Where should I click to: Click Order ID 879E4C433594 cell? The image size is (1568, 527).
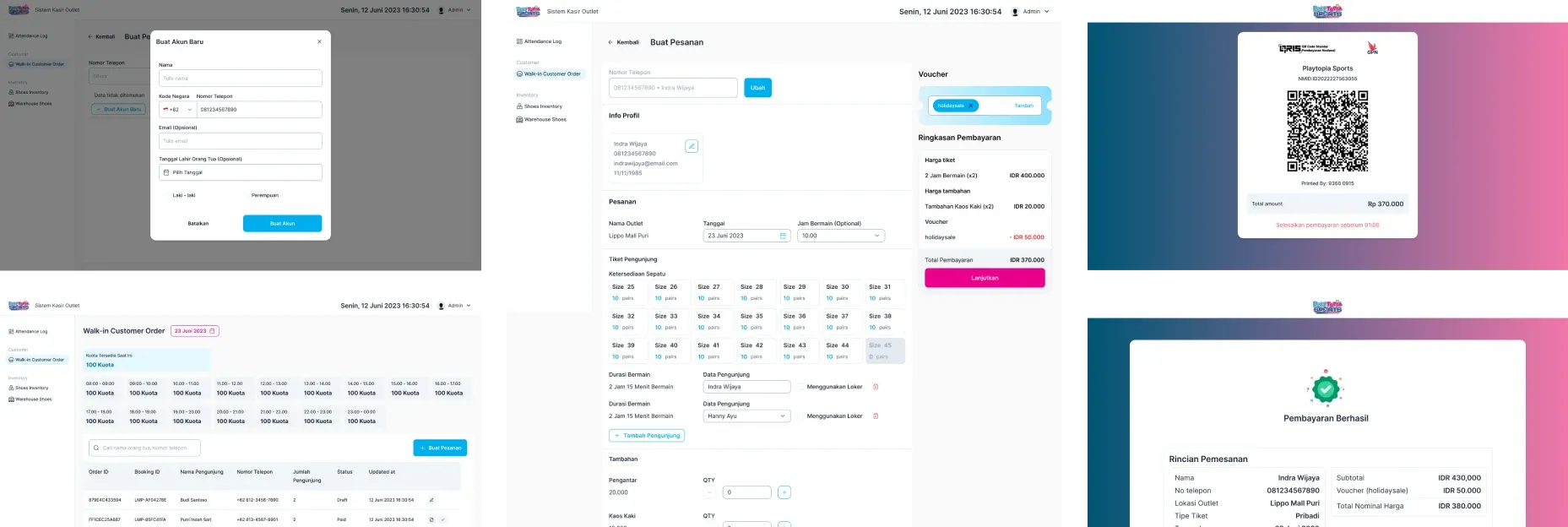click(x=105, y=500)
